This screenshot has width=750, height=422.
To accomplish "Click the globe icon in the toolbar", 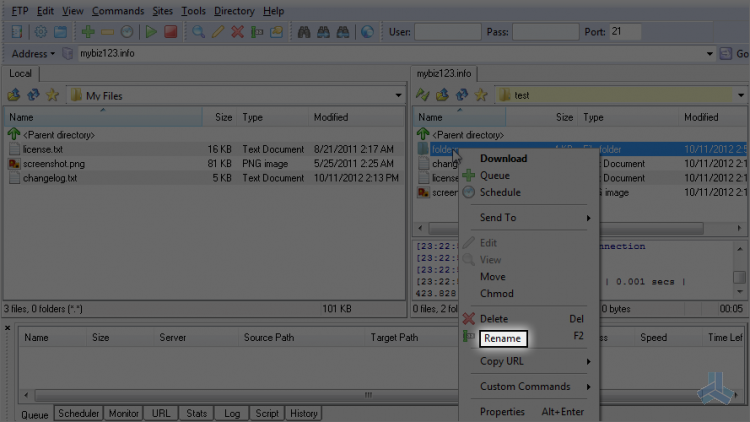I will 367,32.
